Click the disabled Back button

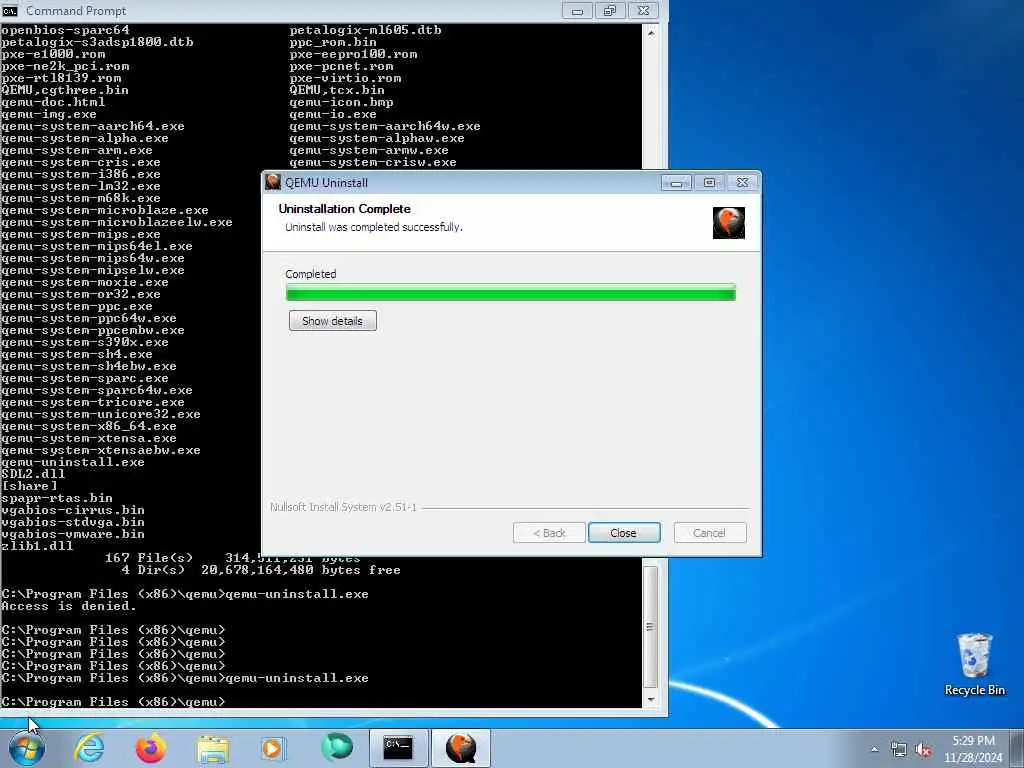point(549,533)
